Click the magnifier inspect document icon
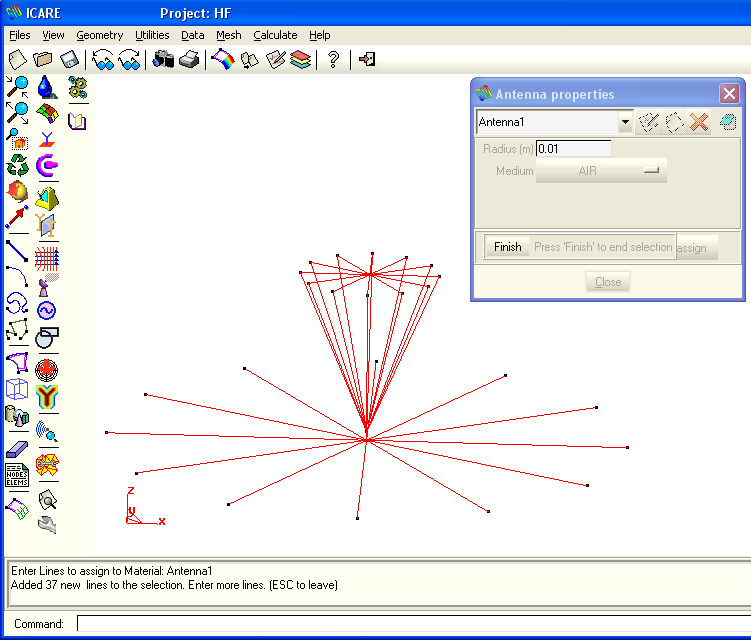Image resolution: width=751 pixels, height=640 pixels. pos(47,500)
